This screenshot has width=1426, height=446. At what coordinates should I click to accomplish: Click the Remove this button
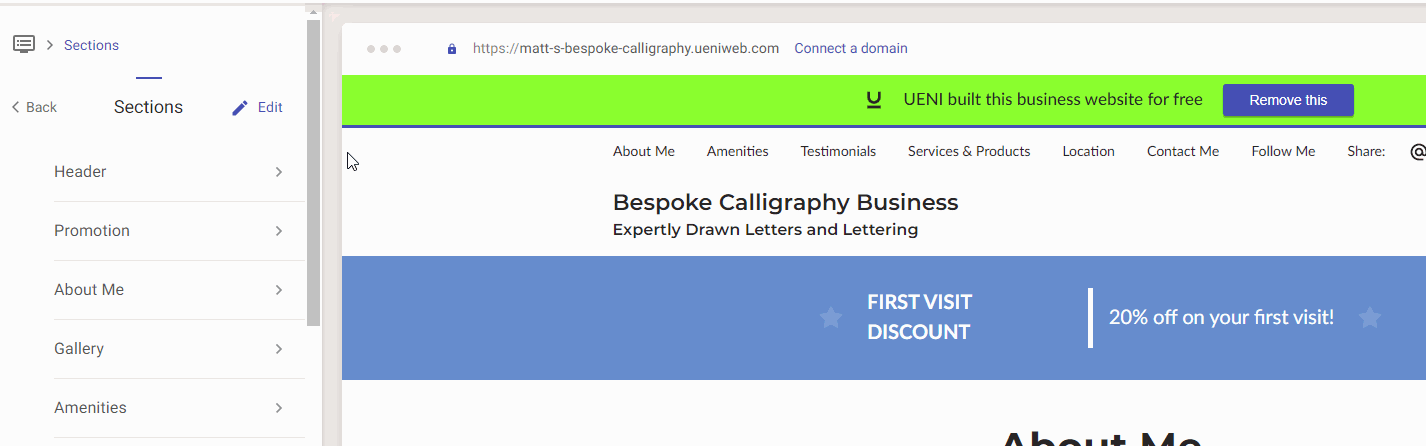click(1288, 100)
